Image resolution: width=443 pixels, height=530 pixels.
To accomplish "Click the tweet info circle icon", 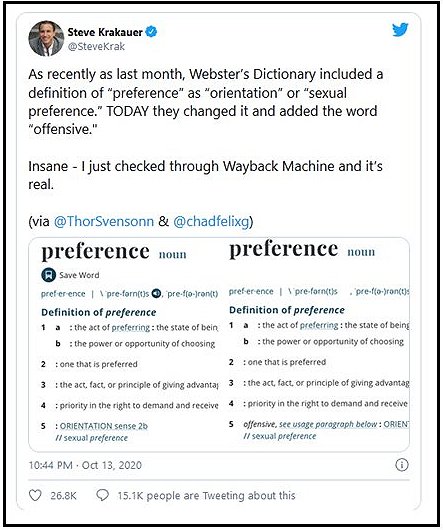I will 401,465.
